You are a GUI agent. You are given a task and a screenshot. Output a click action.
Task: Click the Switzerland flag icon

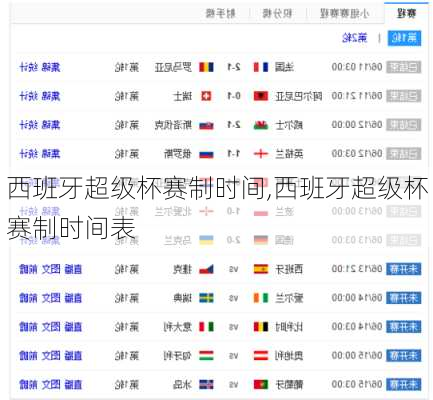[206, 96]
